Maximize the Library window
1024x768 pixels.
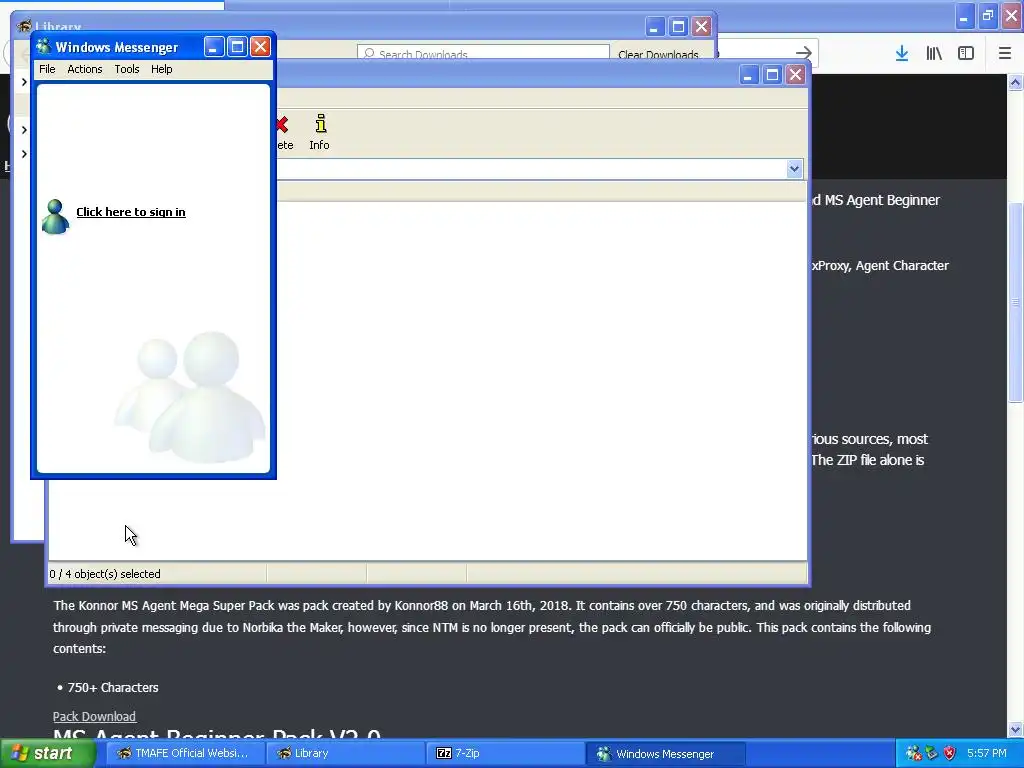[x=679, y=27]
